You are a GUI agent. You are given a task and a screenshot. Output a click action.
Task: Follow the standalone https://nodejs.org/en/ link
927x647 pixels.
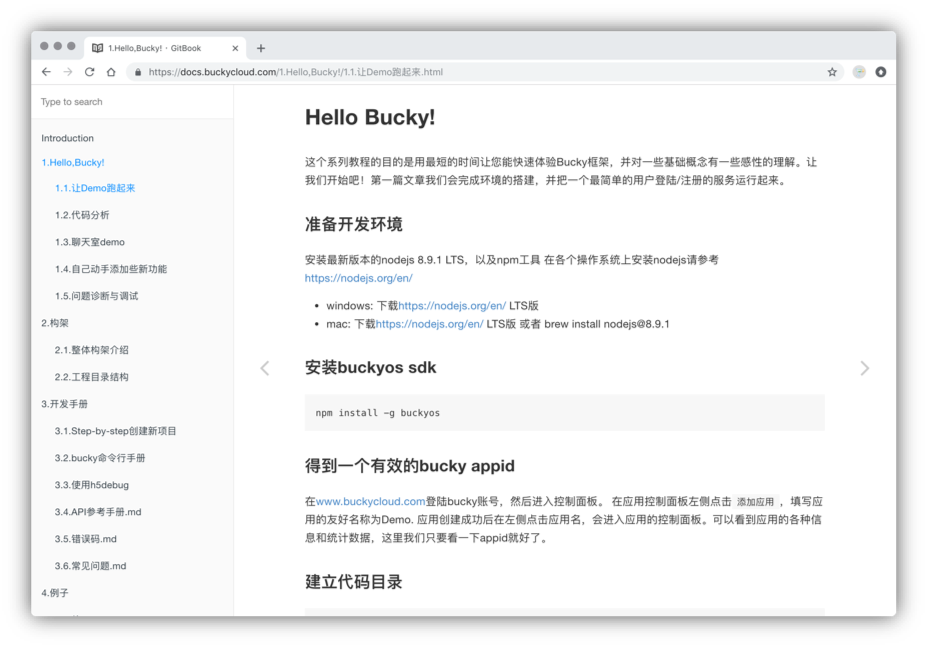coord(358,278)
